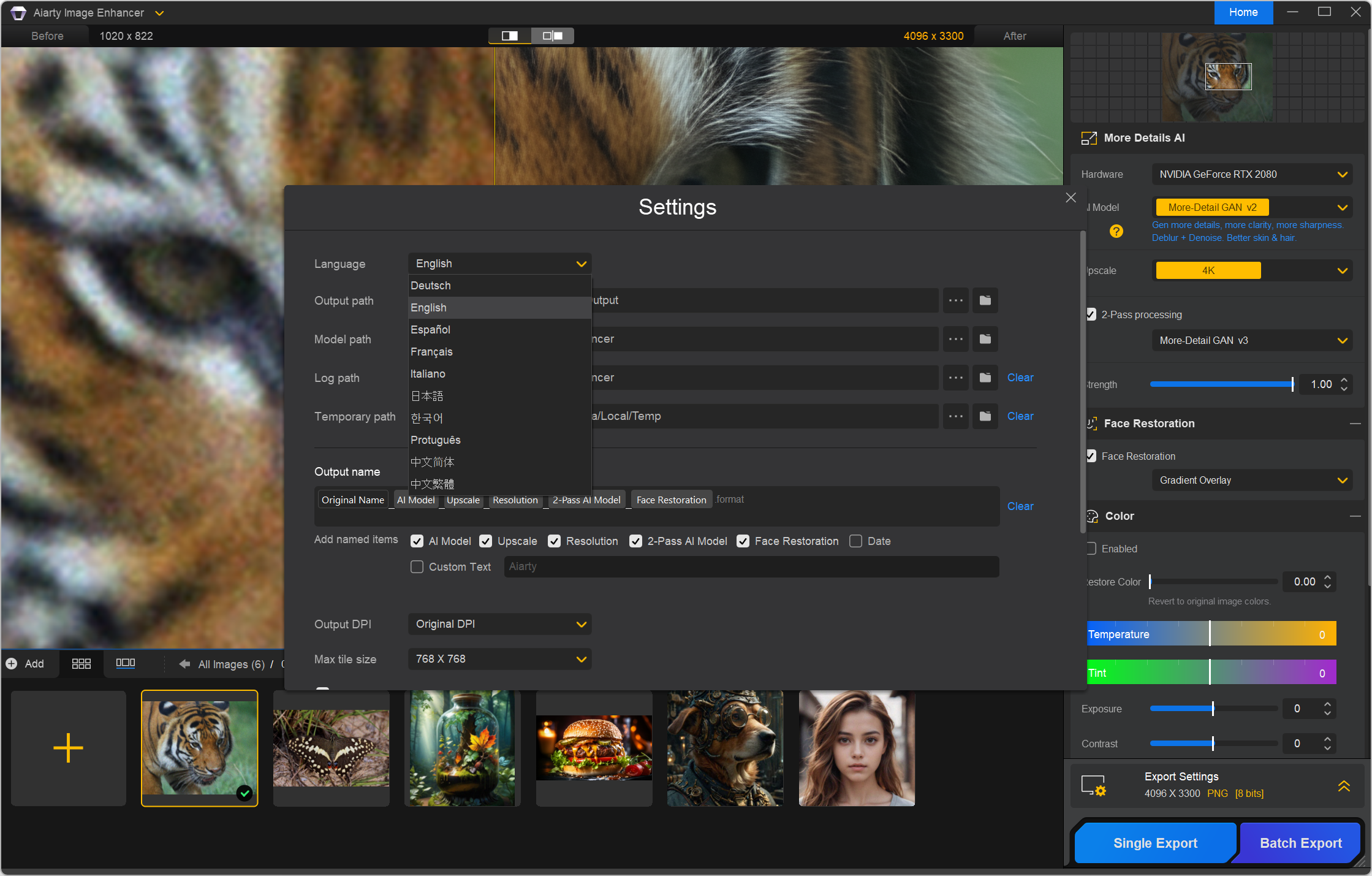The height and width of the screenshot is (876, 1372).
Task: Click the Temperature color slider
Action: click(1210, 634)
